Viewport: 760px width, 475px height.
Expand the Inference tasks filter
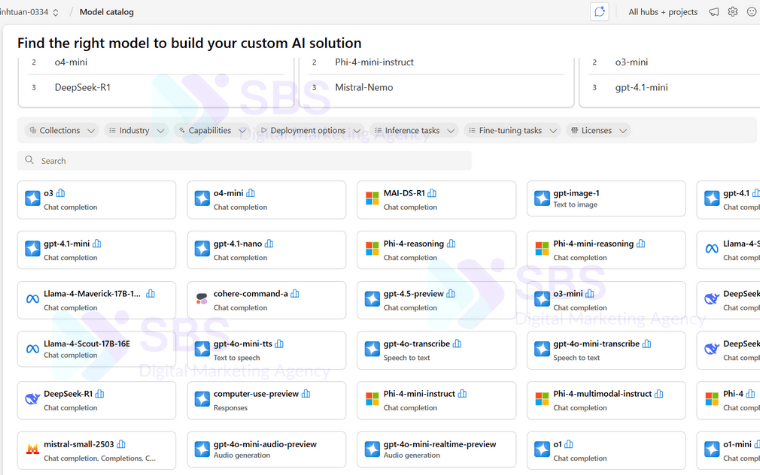[414, 130]
